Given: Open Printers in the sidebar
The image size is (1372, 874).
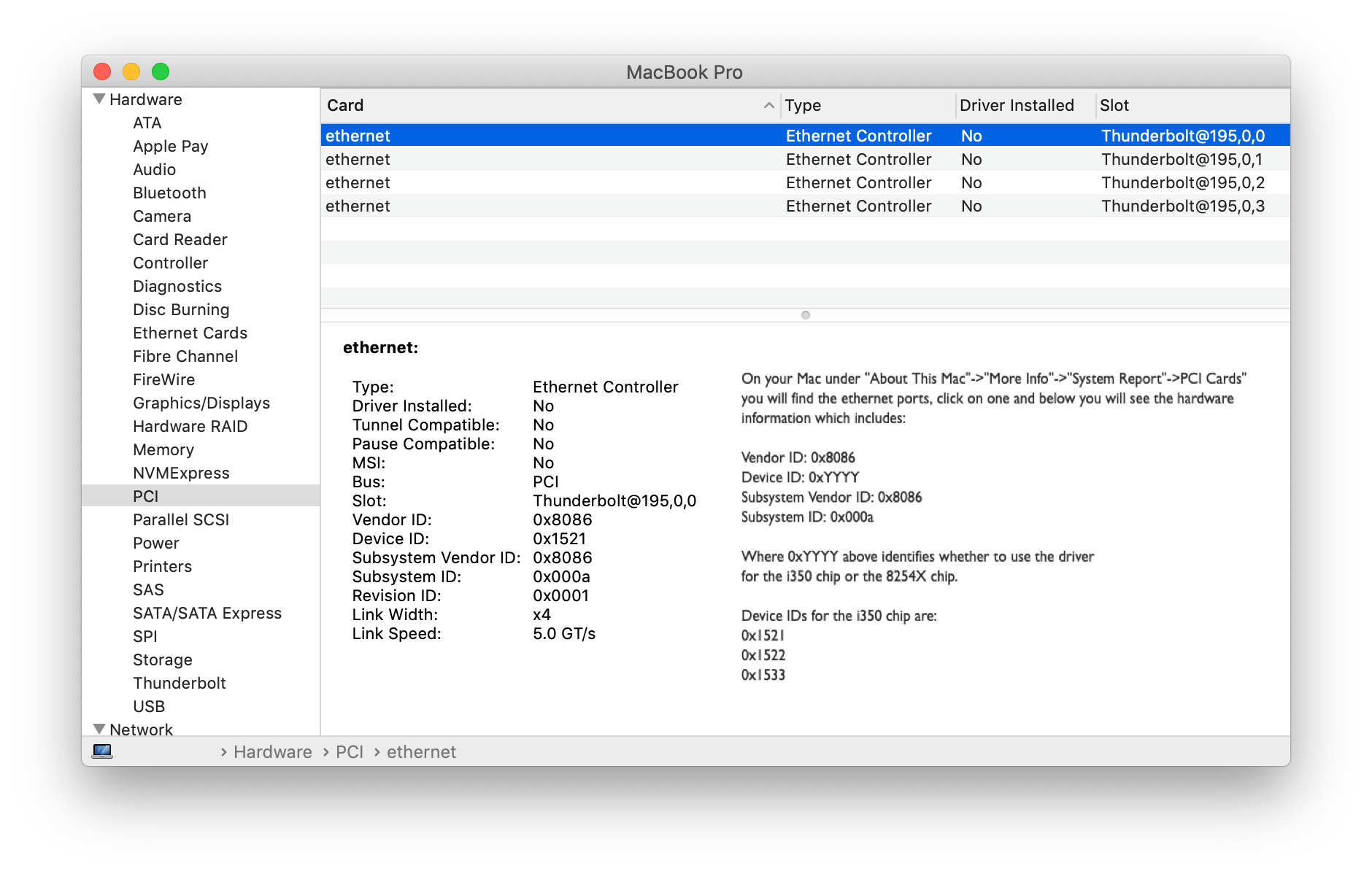Looking at the screenshot, I should pyautogui.click(x=163, y=566).
